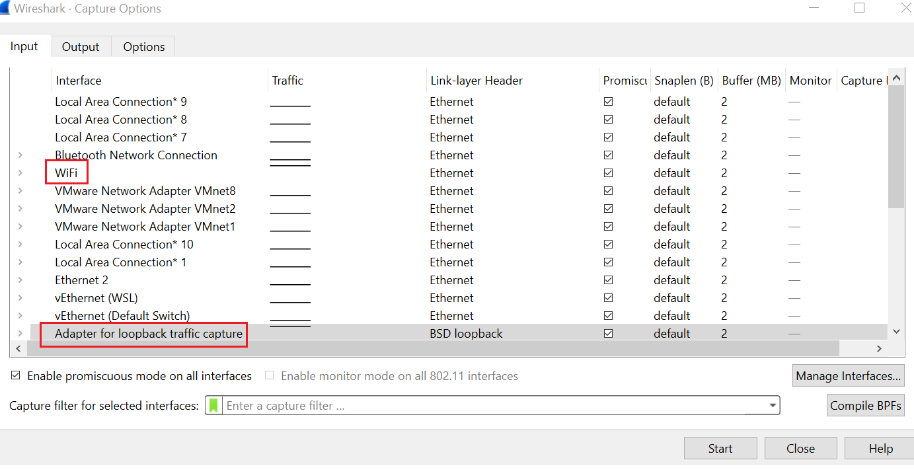Switch to the Output tab
Screen dimensions: 914x469
coord(80,47)
